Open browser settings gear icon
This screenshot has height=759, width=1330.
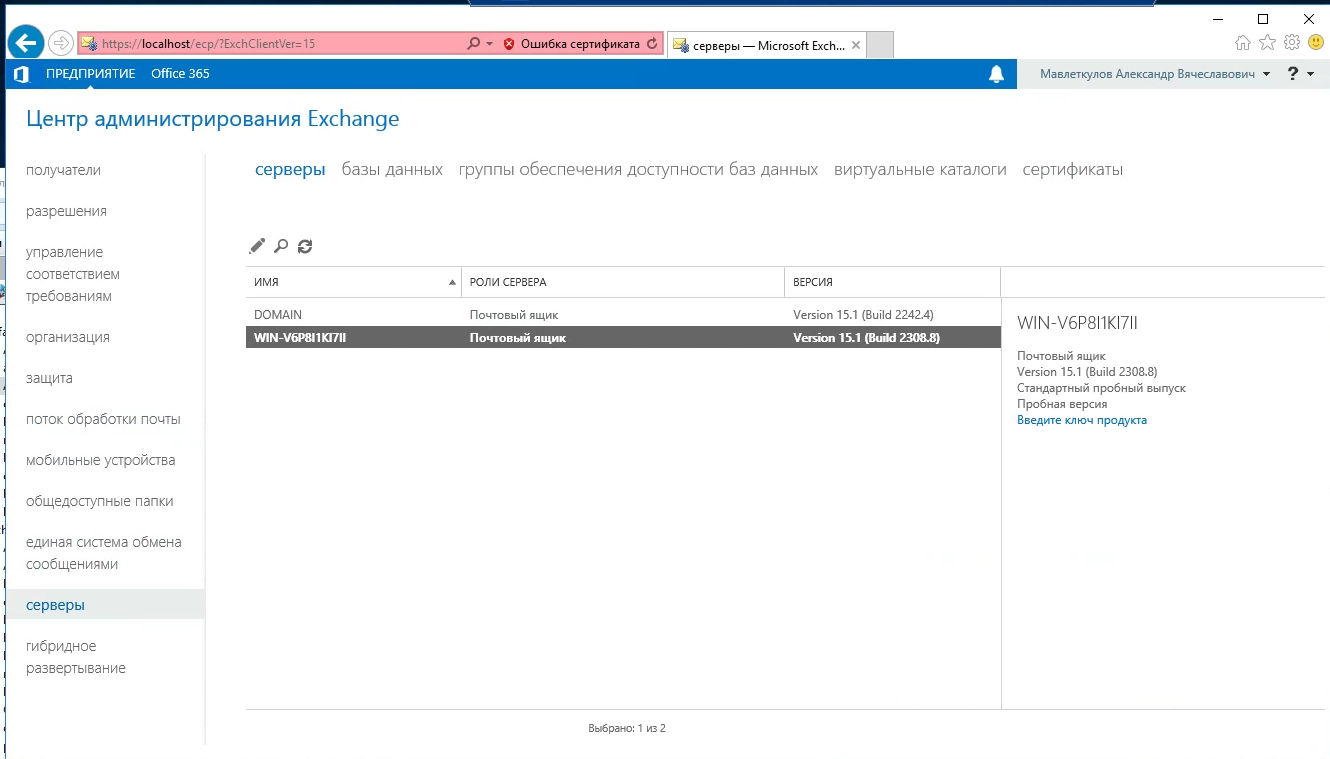click(1291, 43)
